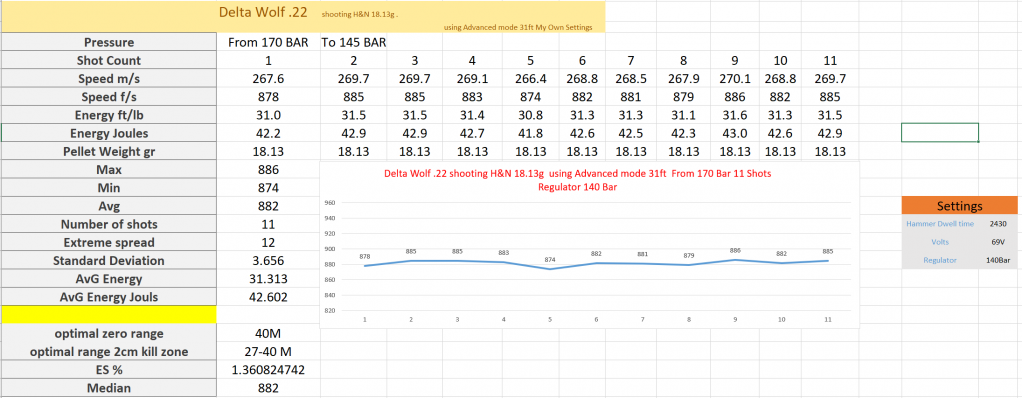Screen dimensions: 1022x398
Task: Select the Standard Deviation value 3.656
Action: point(269,261)
